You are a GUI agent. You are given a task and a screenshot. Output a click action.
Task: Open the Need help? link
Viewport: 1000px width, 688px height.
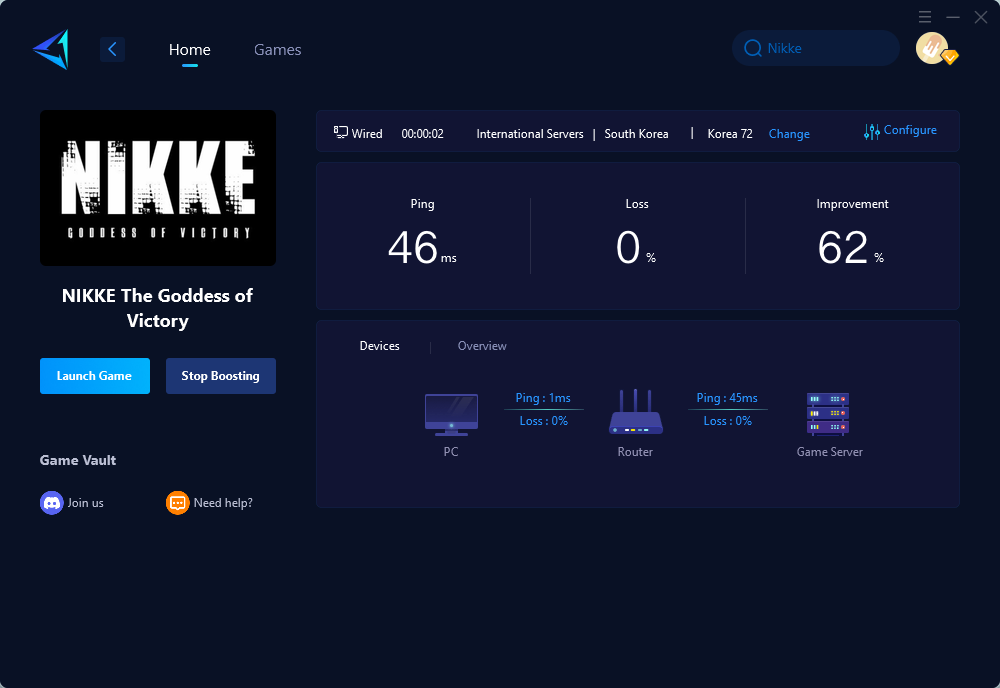point(223,503)
